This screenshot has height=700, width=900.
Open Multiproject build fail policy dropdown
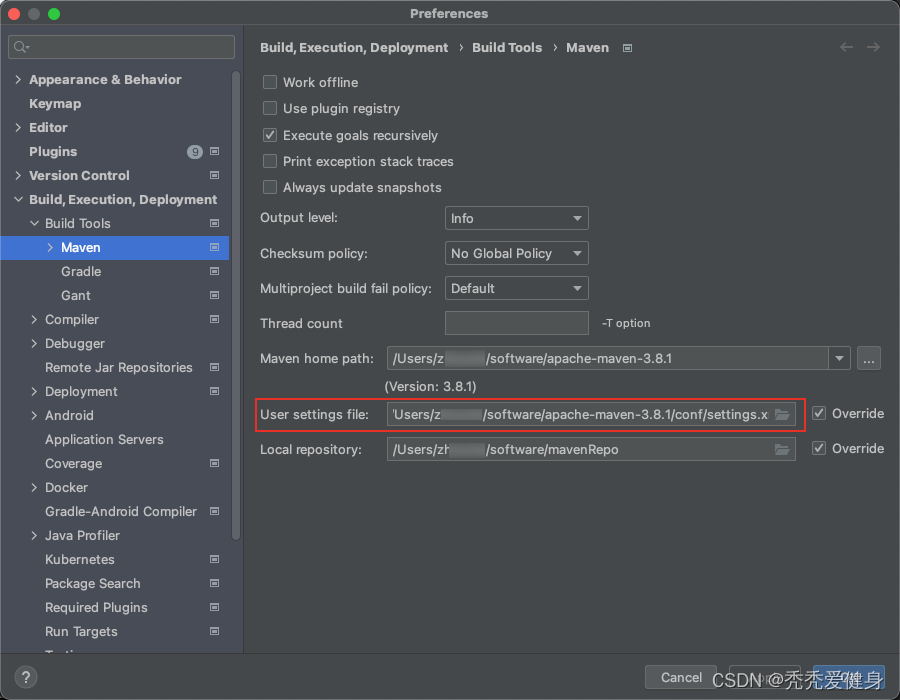click(x=517, y=288)
